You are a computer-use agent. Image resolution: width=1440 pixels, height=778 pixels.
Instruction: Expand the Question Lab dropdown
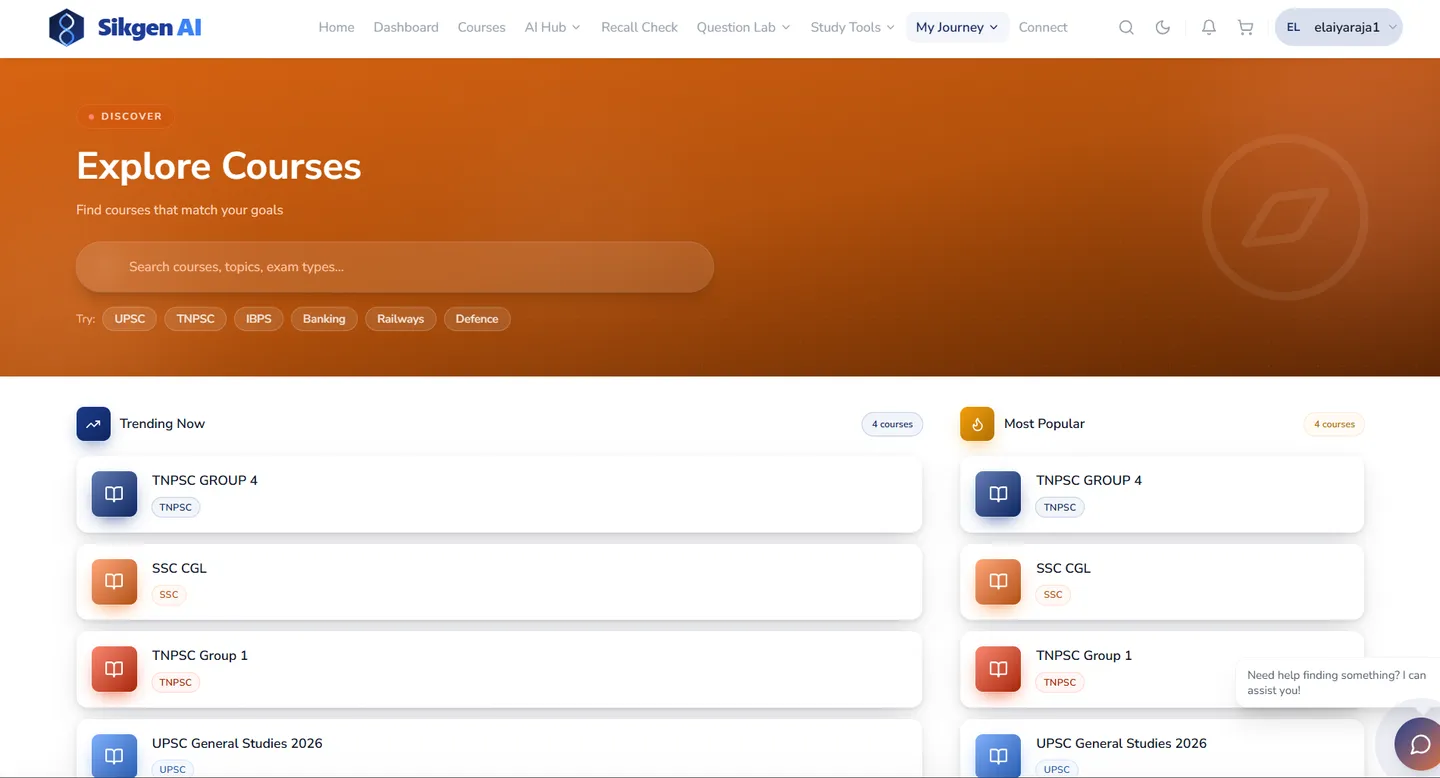click(x=743, y=28)
